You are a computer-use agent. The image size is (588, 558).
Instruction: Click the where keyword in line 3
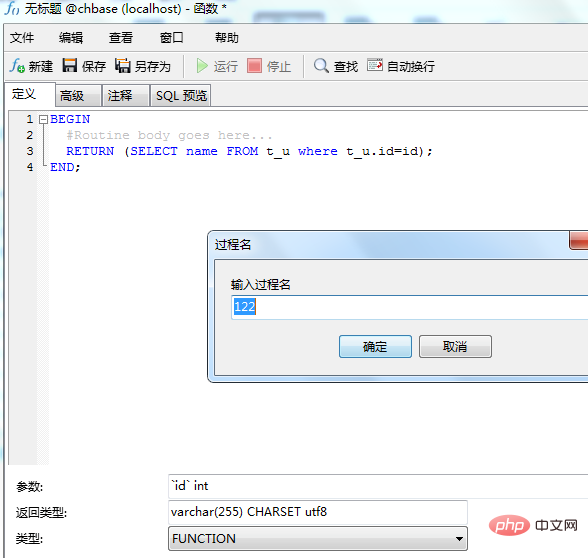click(x=318, y=151)
